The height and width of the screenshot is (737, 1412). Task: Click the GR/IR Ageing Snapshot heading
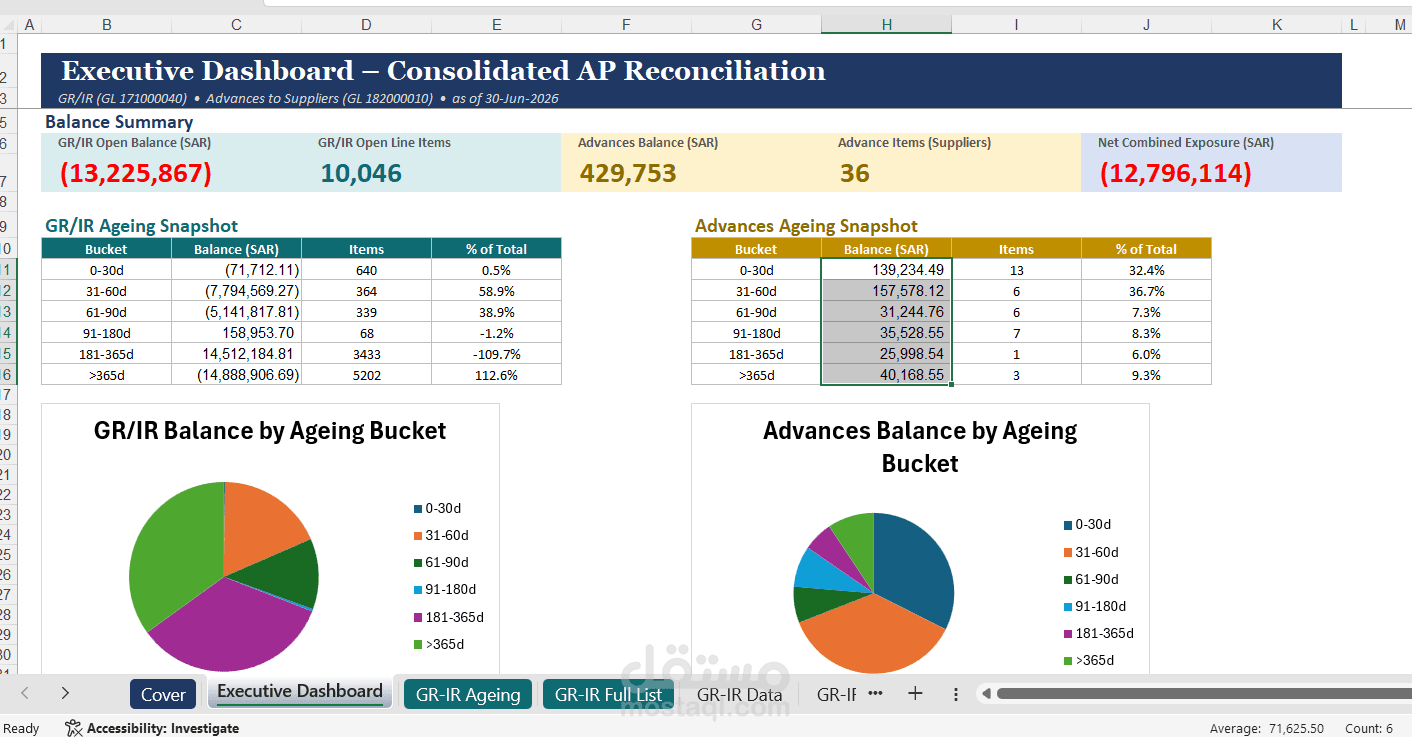coord(142,226)
